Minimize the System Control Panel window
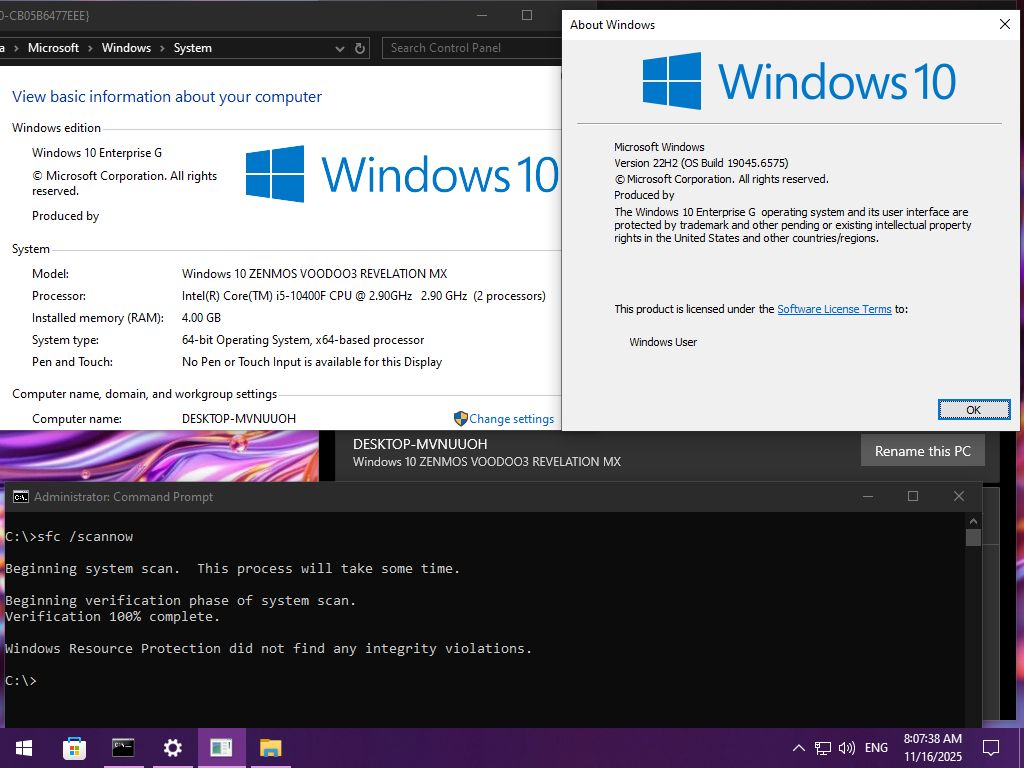Image resolution: width=1024 pixels, height=768 pixels. pyautogui.click(x=482, y=15)
